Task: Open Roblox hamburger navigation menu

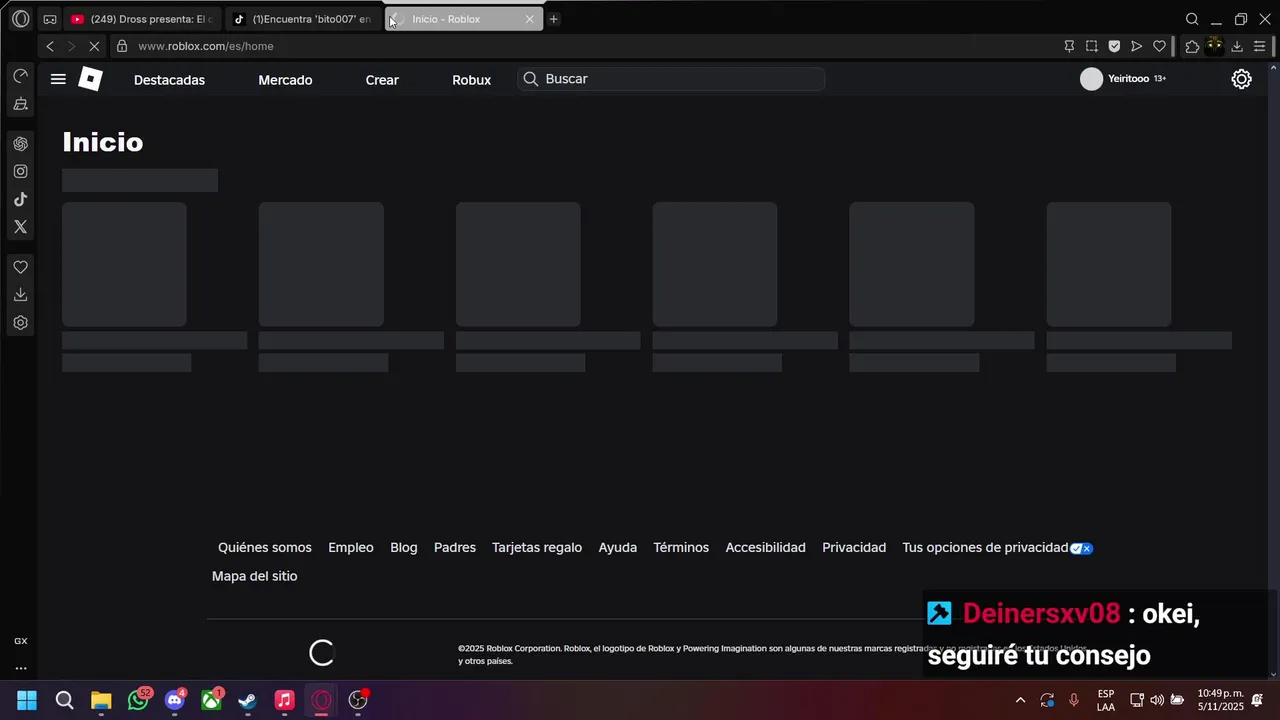Action: tap(58, 79)
